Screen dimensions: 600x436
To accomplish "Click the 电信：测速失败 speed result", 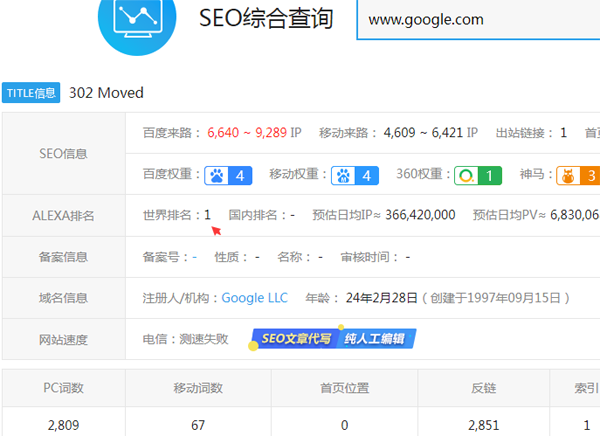I will point(185,339).
